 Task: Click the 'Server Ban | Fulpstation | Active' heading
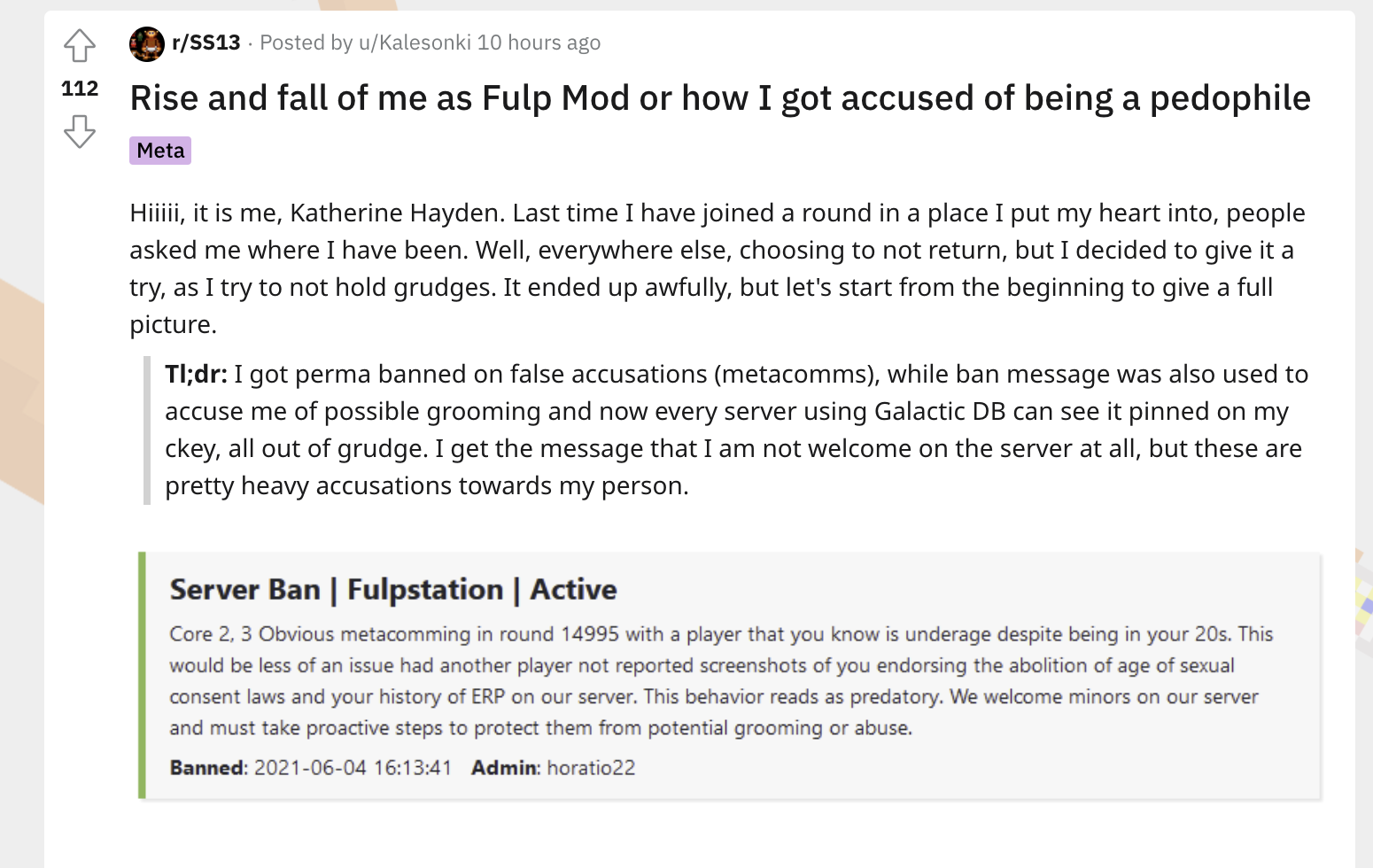point(393,590)
